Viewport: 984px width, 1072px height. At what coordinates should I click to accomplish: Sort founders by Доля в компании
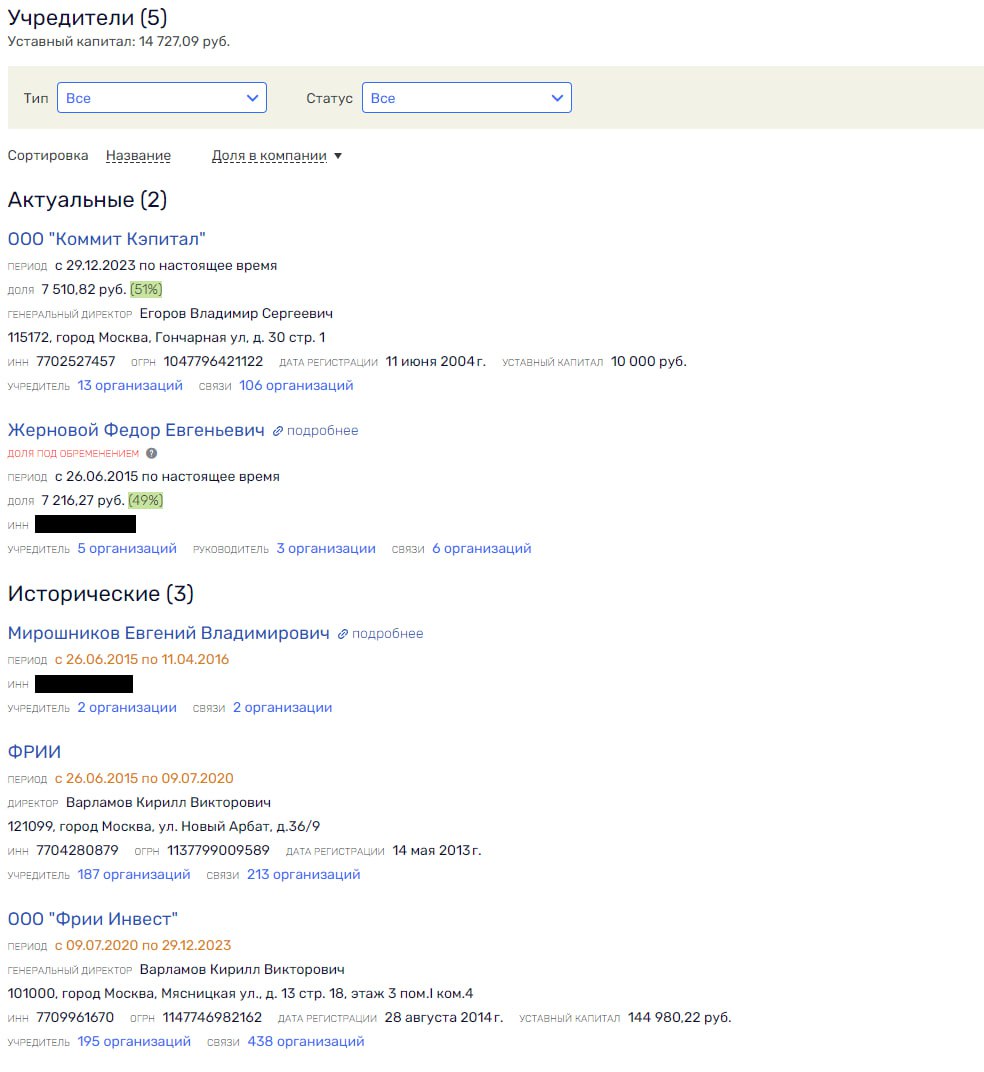click(269, 156)
